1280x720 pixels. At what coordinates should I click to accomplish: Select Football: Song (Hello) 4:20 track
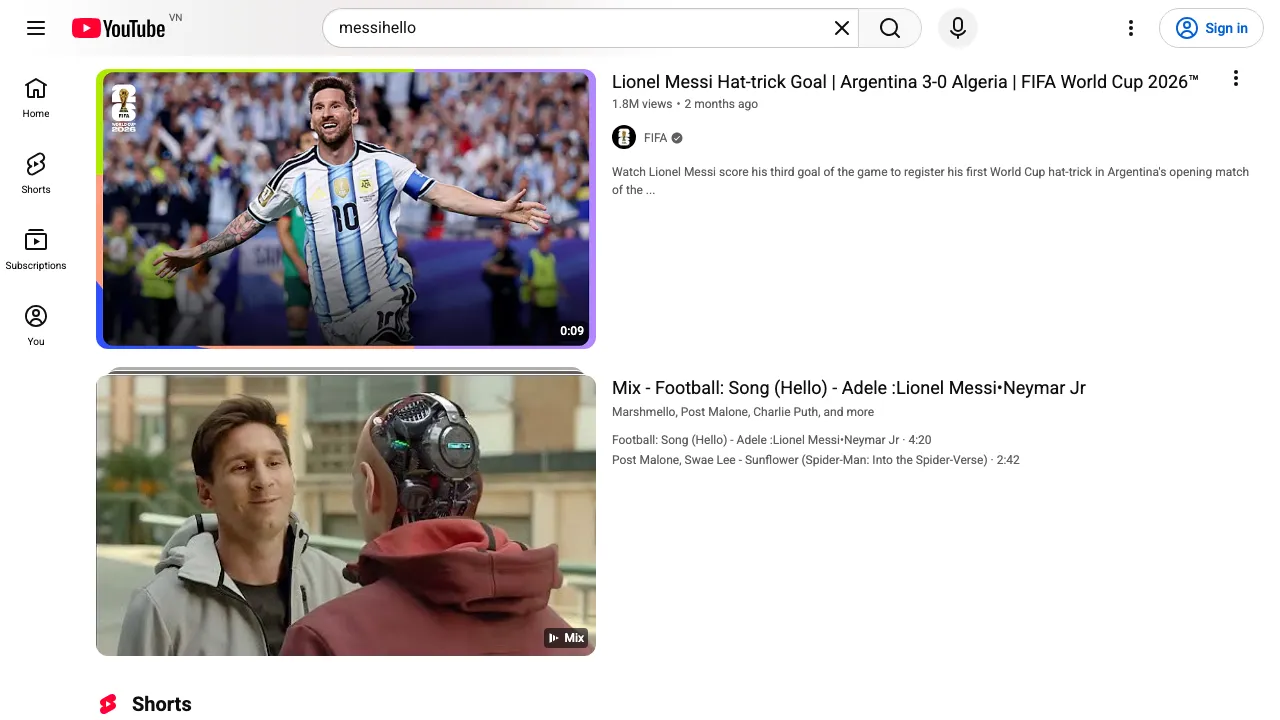pyautogui.click(x=772, y=440)
